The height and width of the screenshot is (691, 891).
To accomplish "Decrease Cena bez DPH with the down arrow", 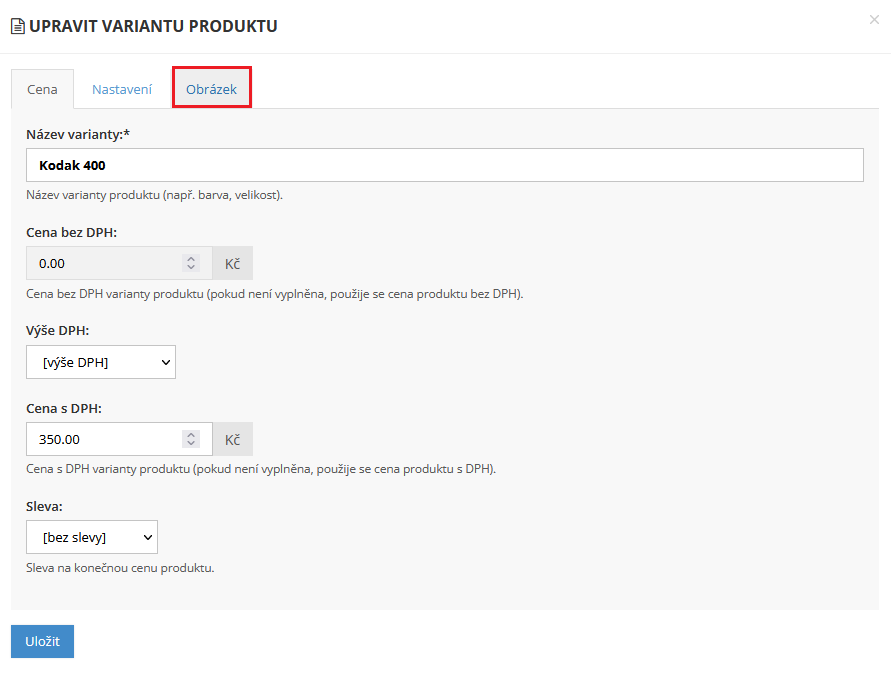I will tap(191, 268).
